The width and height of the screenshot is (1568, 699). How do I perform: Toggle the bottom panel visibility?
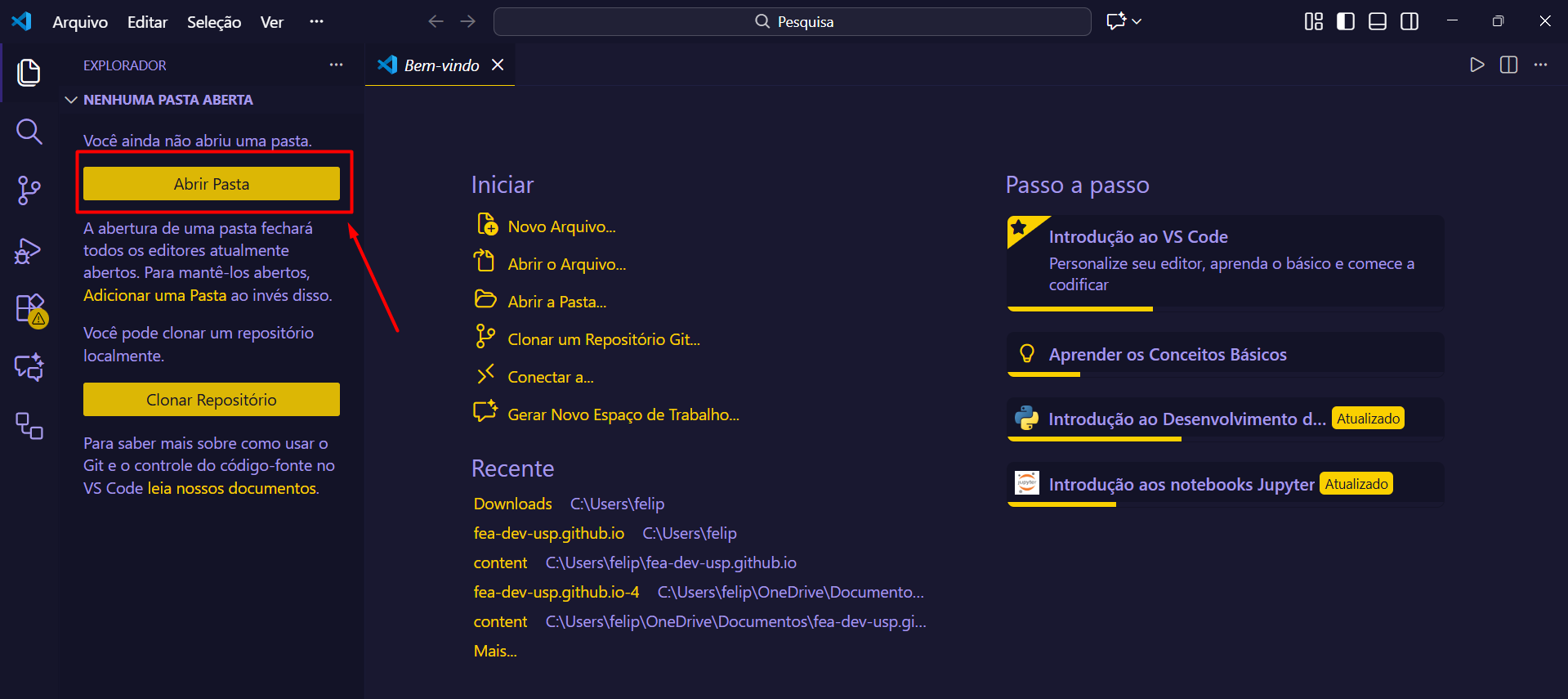(x=1377, y=21)
